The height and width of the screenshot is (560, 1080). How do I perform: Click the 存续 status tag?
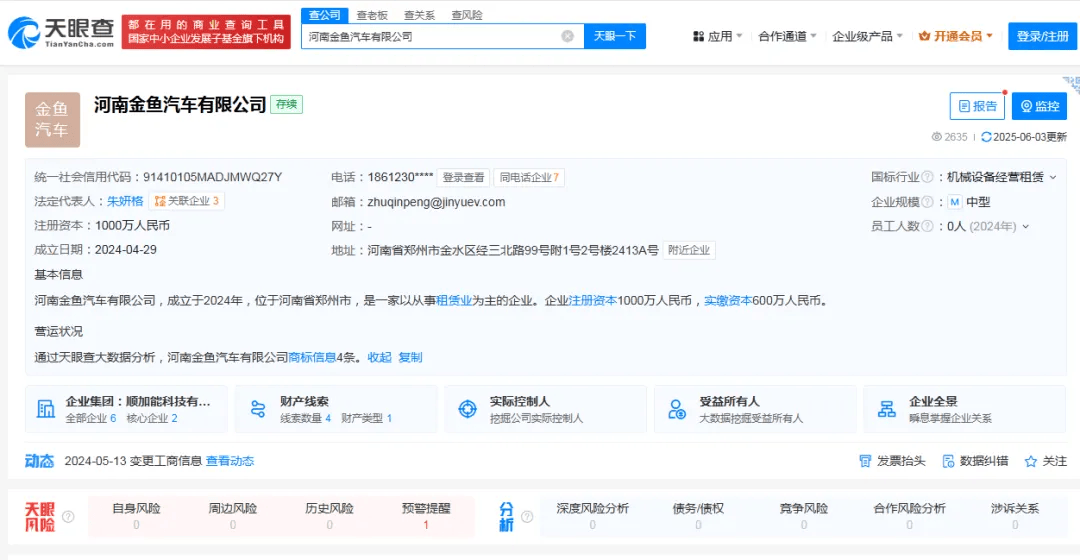tap(287, 104)
